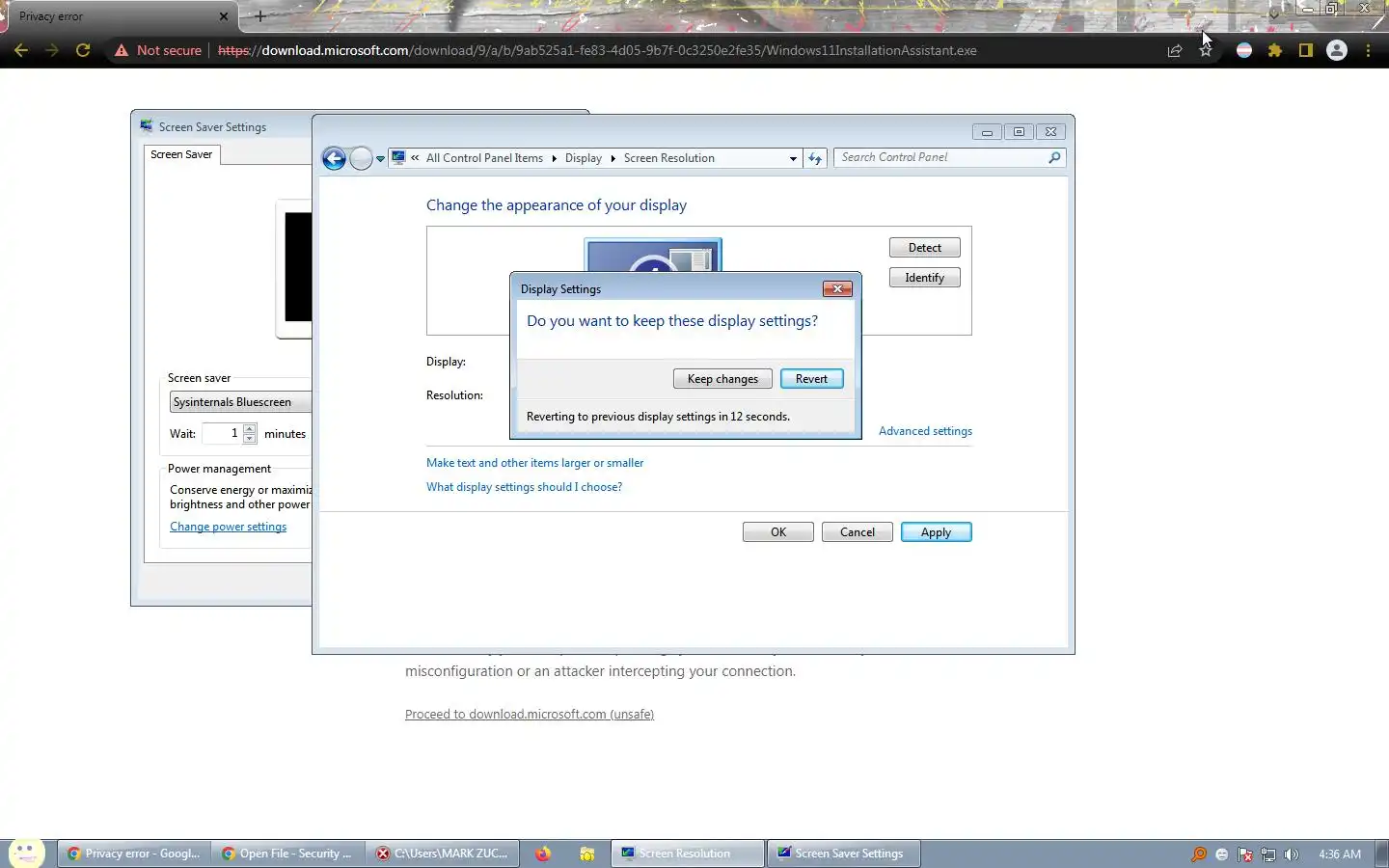
Task: Click the address bar URL
Action: click(597, 50)
